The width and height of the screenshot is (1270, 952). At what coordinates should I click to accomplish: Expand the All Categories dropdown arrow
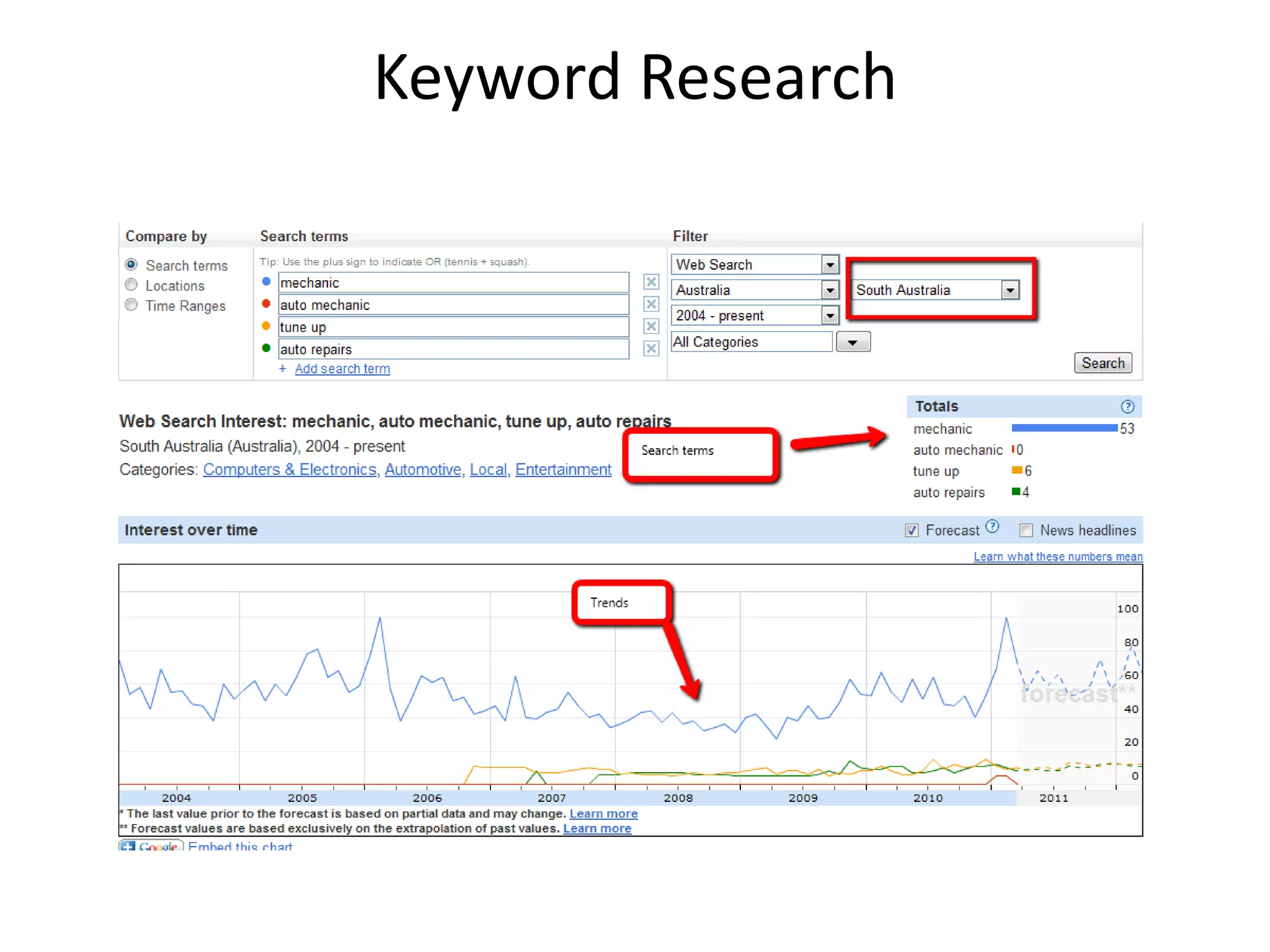pos(853,342)
